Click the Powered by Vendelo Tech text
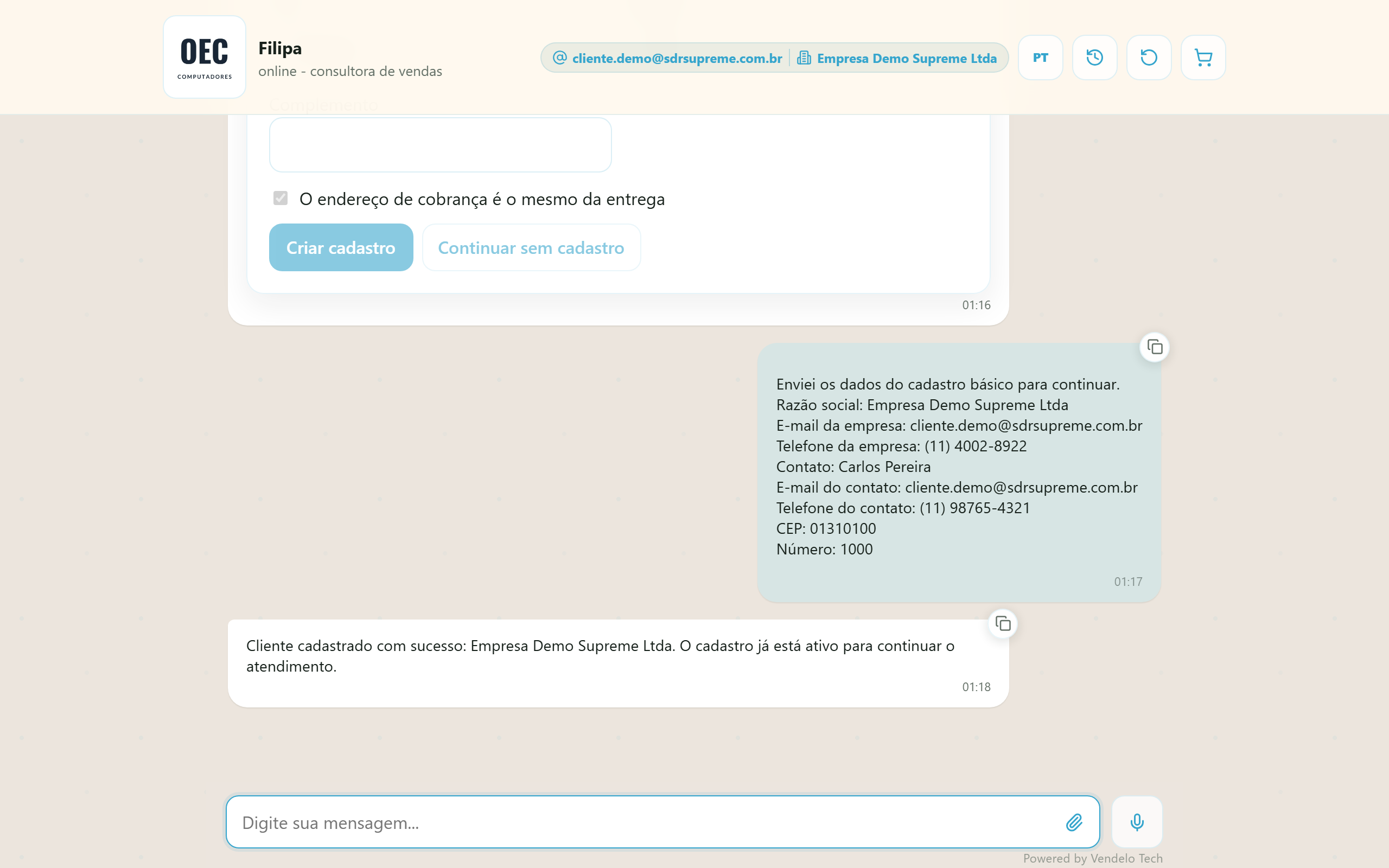The image size is (1389, 868). 1093,858
